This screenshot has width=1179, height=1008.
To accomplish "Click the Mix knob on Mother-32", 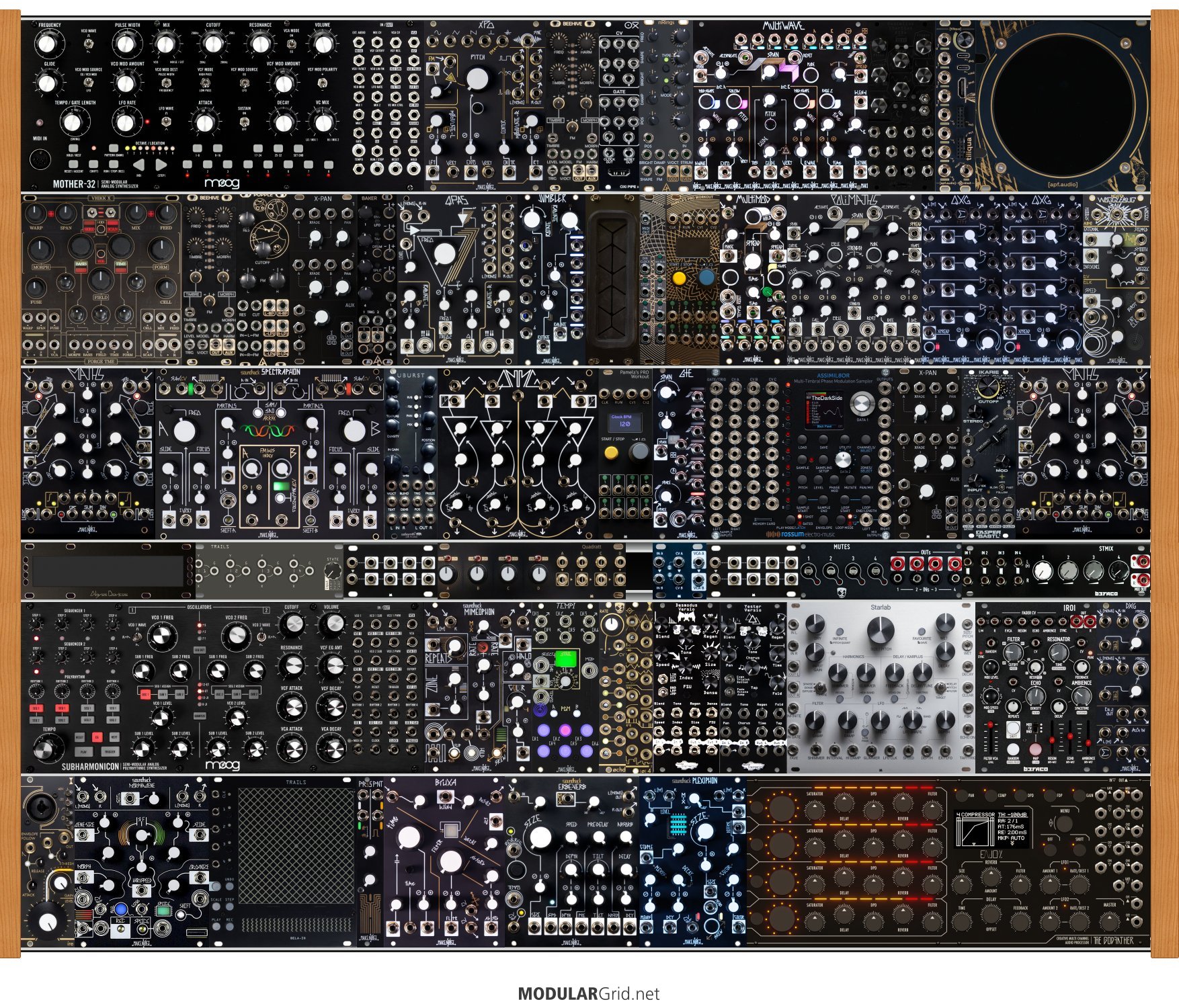I will click(166, 44).
